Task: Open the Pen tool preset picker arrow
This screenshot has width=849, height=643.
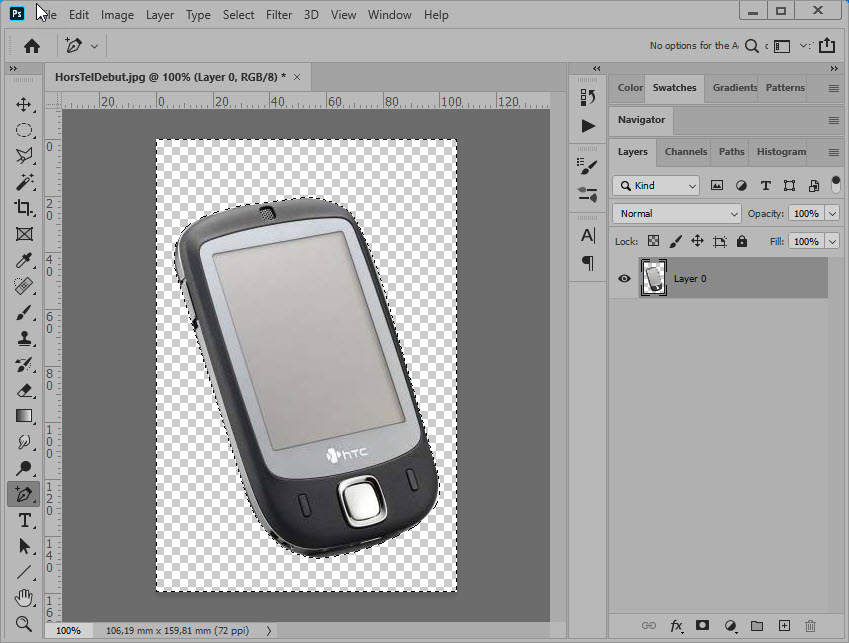Action: click(94, 47)
